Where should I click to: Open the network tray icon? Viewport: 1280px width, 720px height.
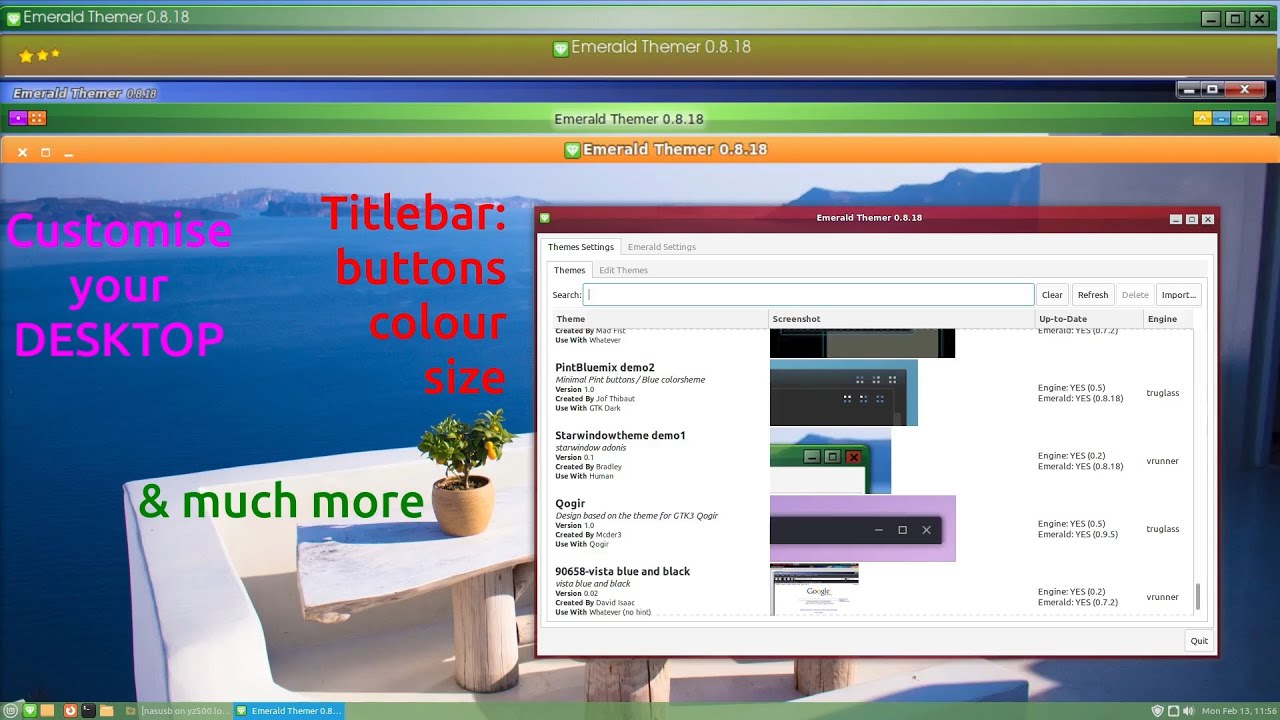point(1173,711)
